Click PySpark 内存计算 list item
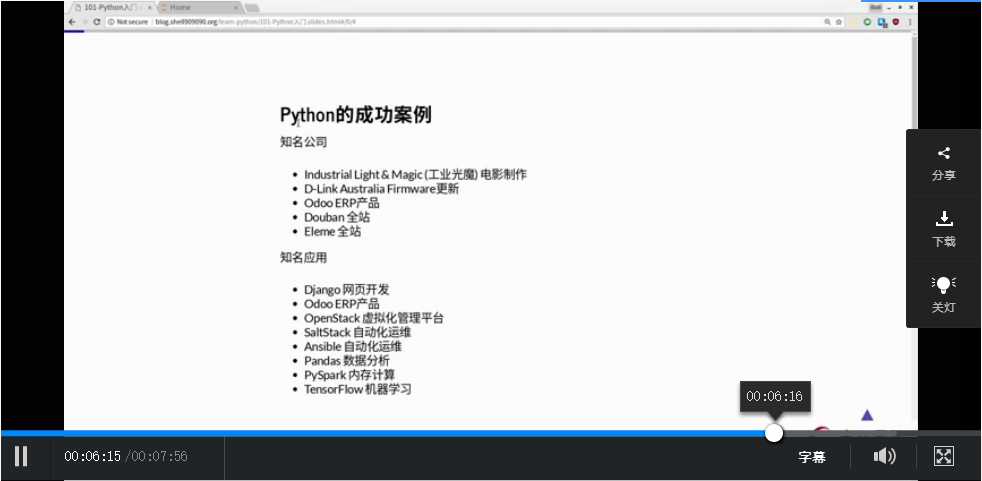The width and height of the screenshot is (982, 481). click(349, 375)
